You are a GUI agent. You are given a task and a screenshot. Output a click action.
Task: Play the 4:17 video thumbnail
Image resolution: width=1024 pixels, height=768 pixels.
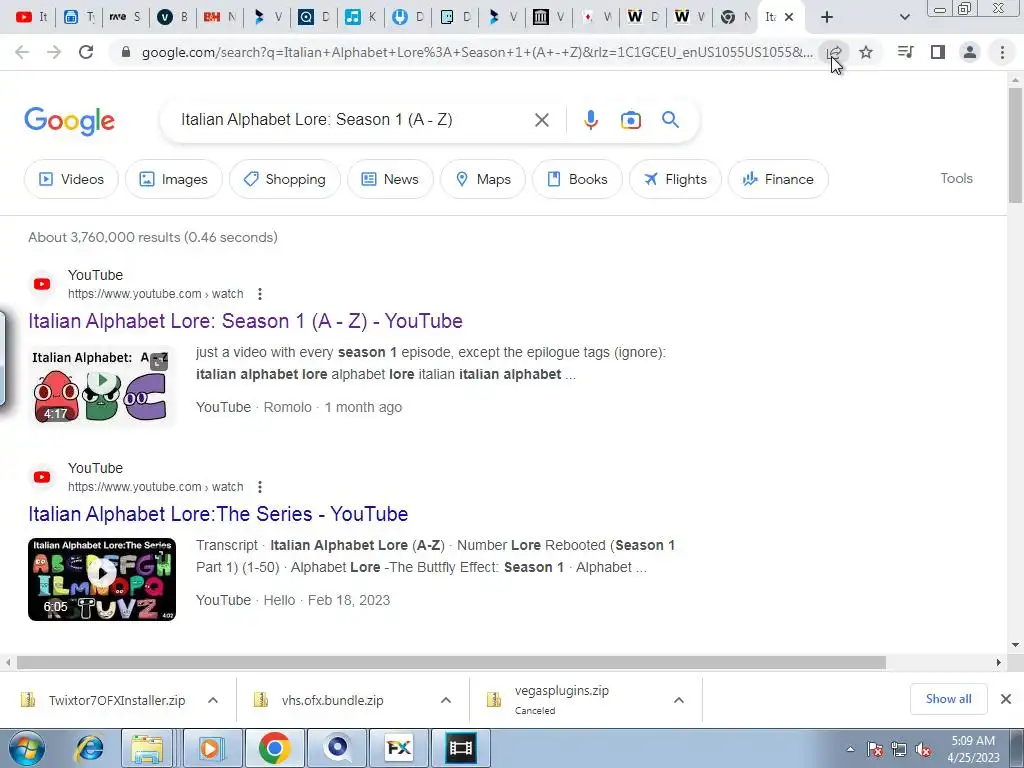[102, 386]
